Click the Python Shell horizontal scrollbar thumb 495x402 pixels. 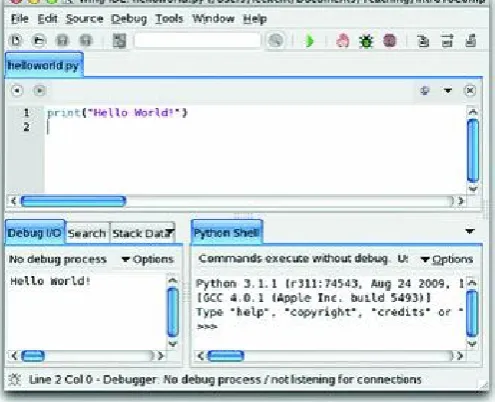226,356
